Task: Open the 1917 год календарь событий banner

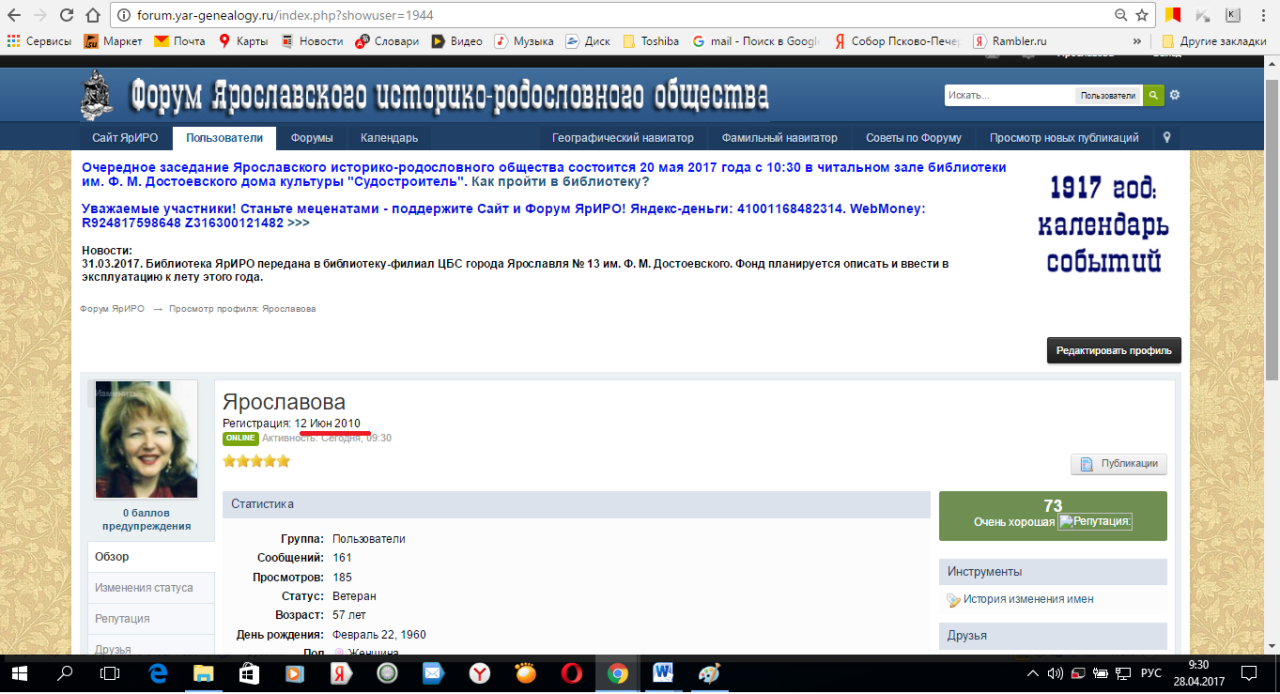Action: pyautogui.click(x=1102, y=224)
